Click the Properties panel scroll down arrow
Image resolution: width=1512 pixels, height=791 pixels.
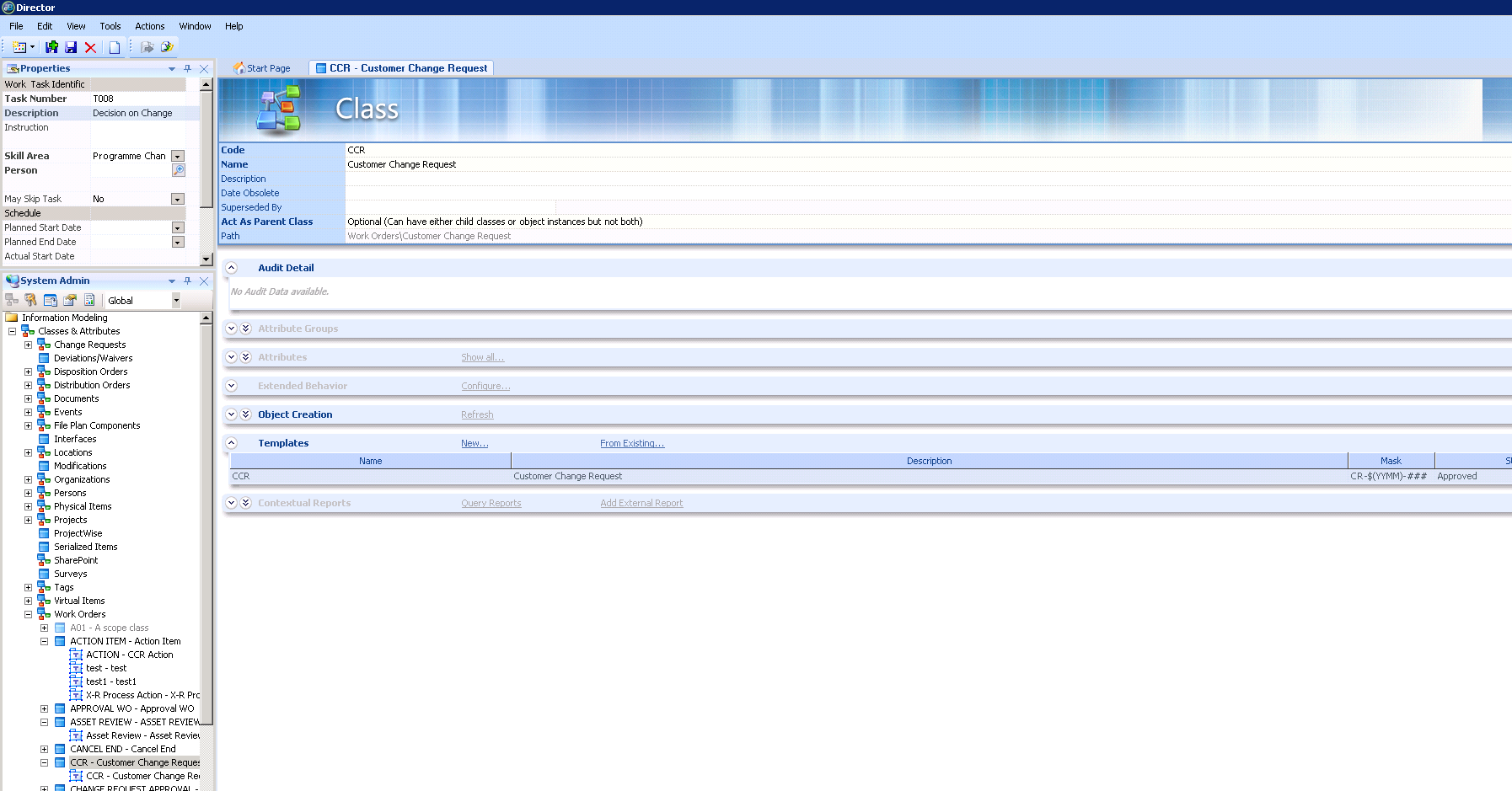coord(206,259)
